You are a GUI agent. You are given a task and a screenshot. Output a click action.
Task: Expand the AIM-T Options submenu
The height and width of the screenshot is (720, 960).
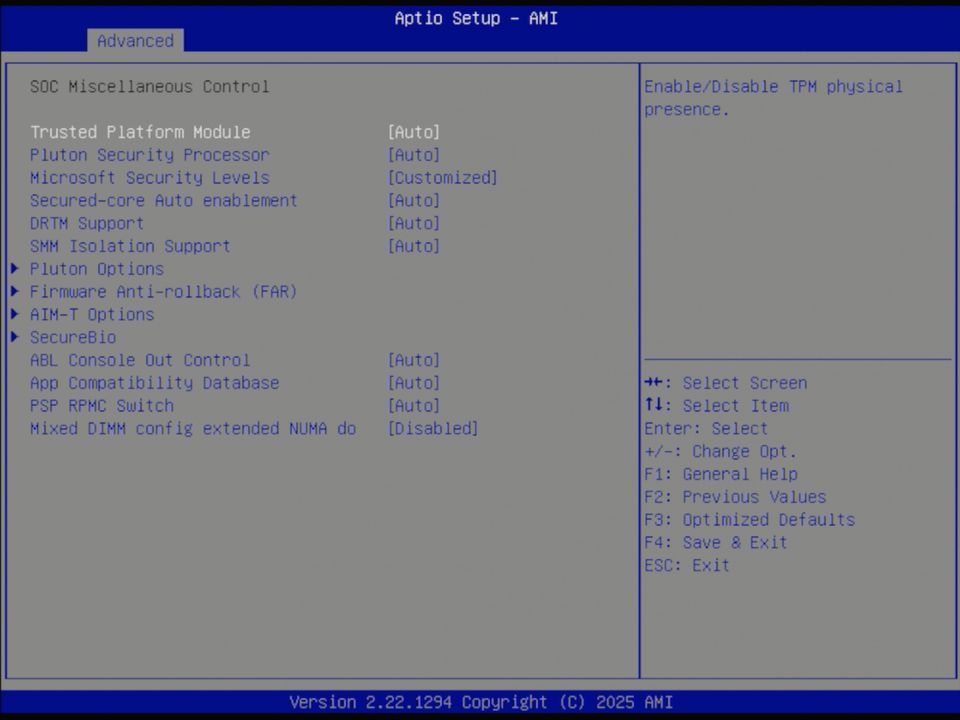pyautogui.click(x=92, y=314)
